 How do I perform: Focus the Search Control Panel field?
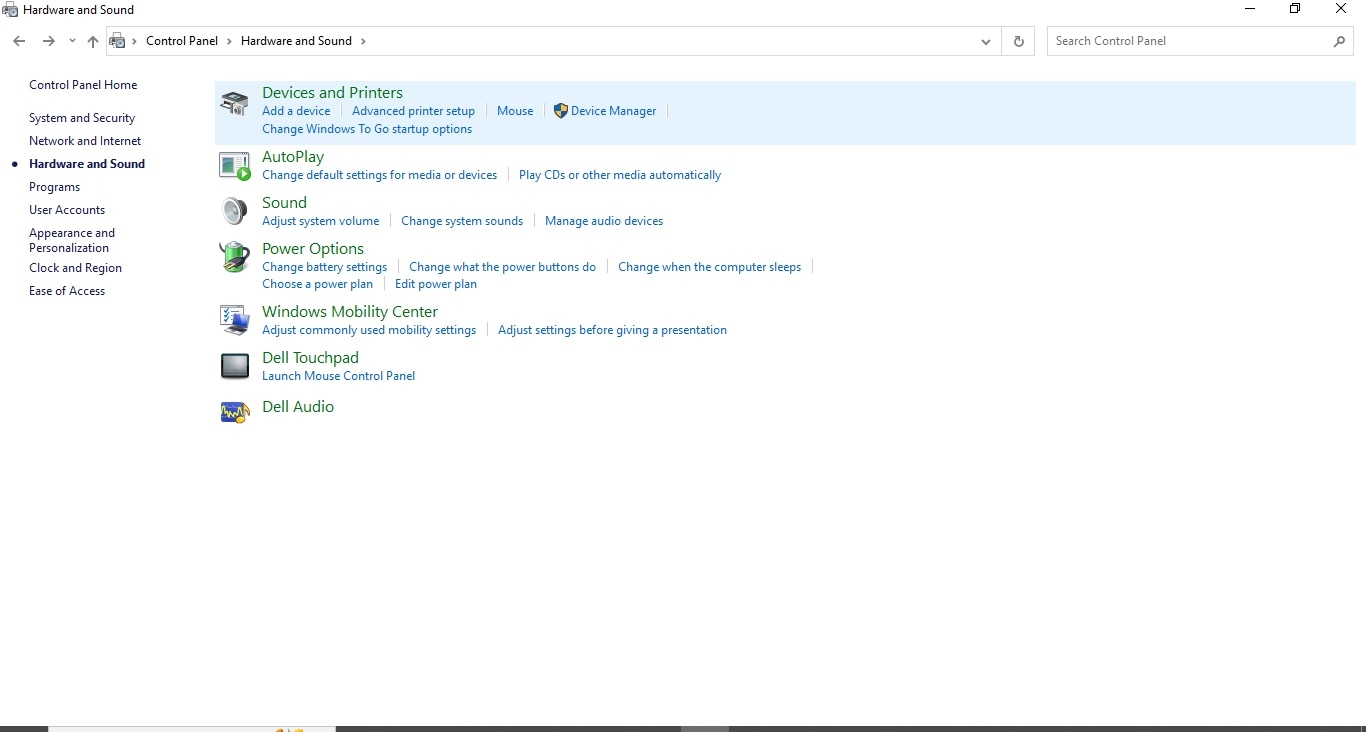point(1190,41)
